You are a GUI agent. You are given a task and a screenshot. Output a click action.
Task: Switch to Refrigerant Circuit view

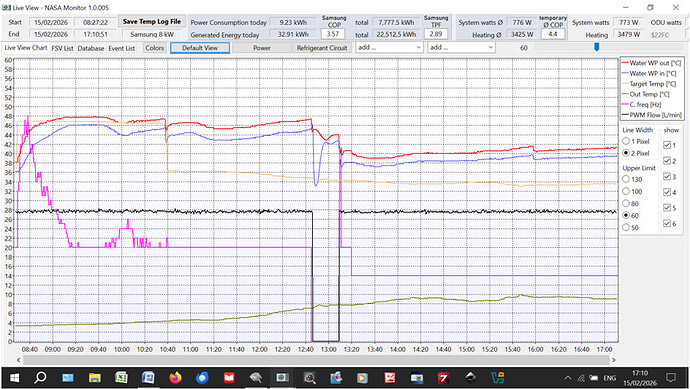322,48
